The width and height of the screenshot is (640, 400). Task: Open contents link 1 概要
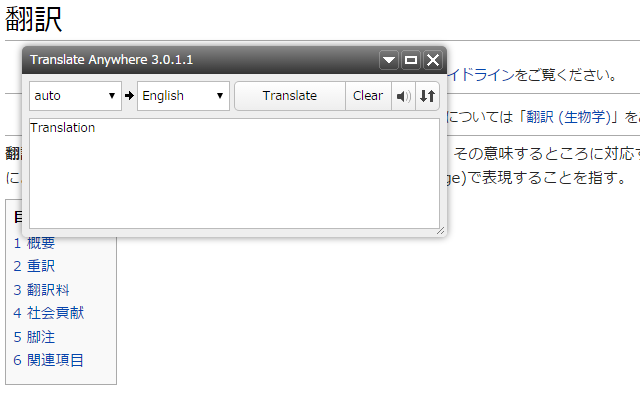34,243
